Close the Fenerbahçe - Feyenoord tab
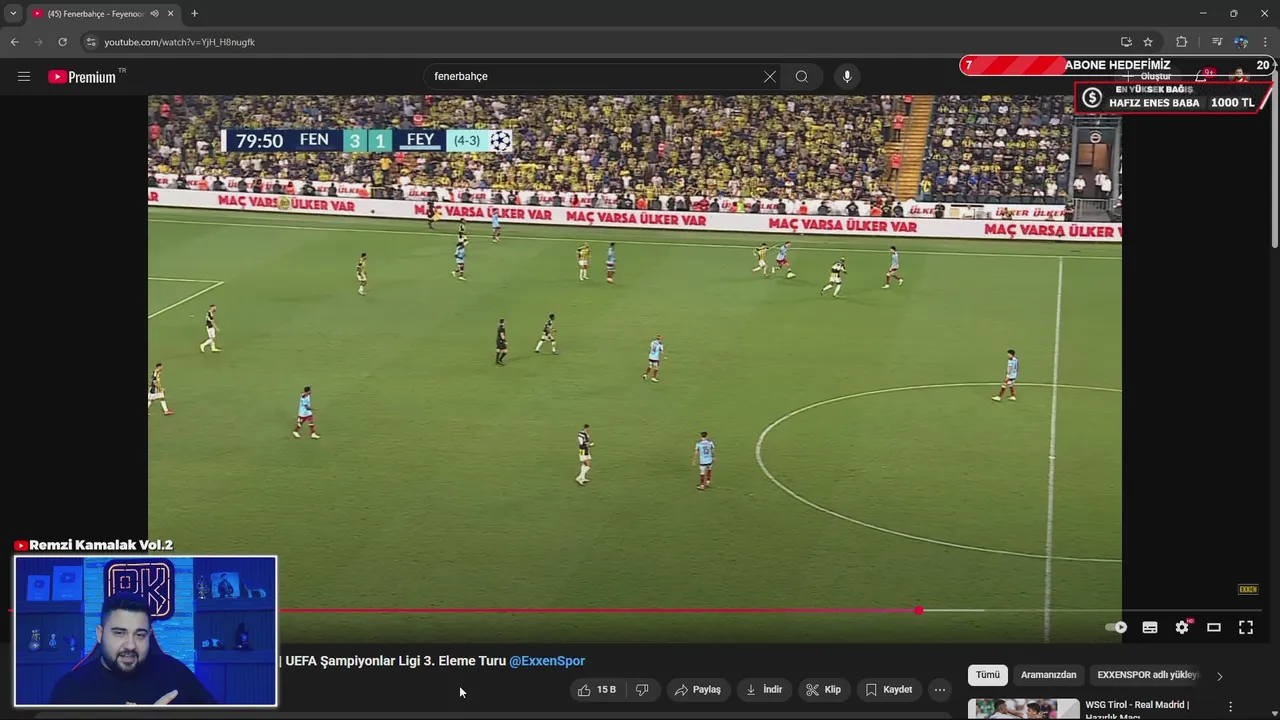1280x720 pixels. (171, 13)
